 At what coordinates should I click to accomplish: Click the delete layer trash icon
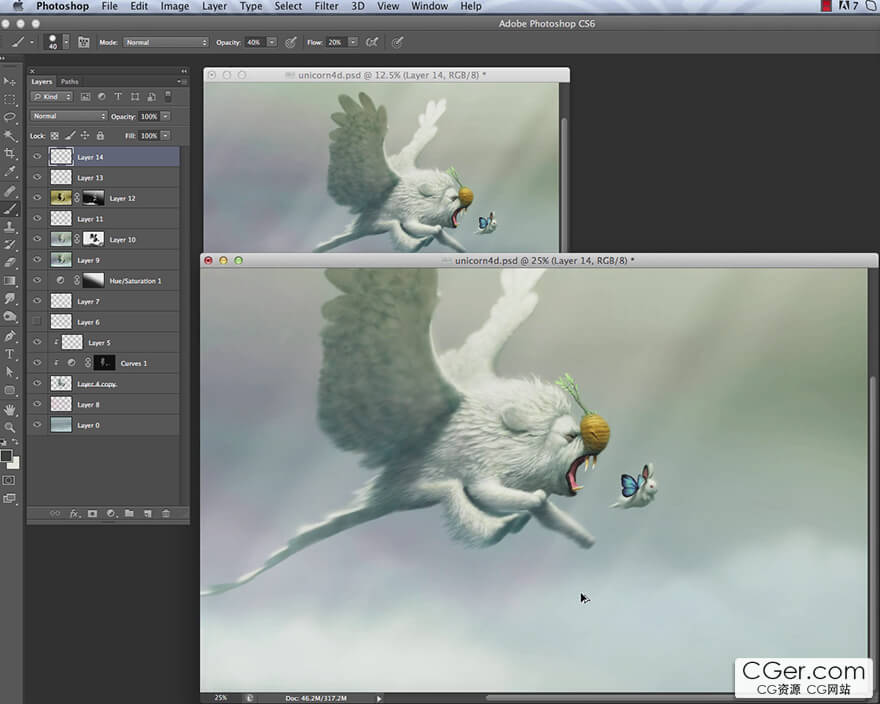coord(166,513)
